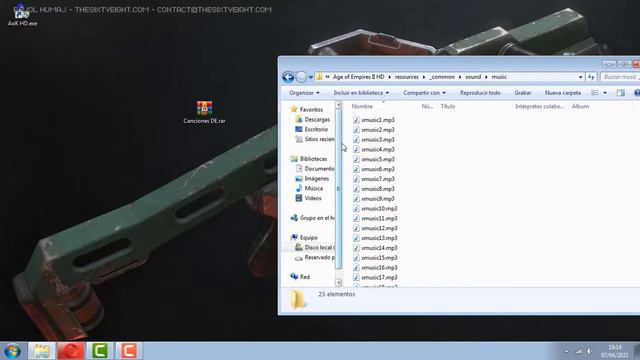Image resolution: width=640 pixels, height=360 pixels.
Task: Open the Organizar menu
Action: click(x=304, y=93)
